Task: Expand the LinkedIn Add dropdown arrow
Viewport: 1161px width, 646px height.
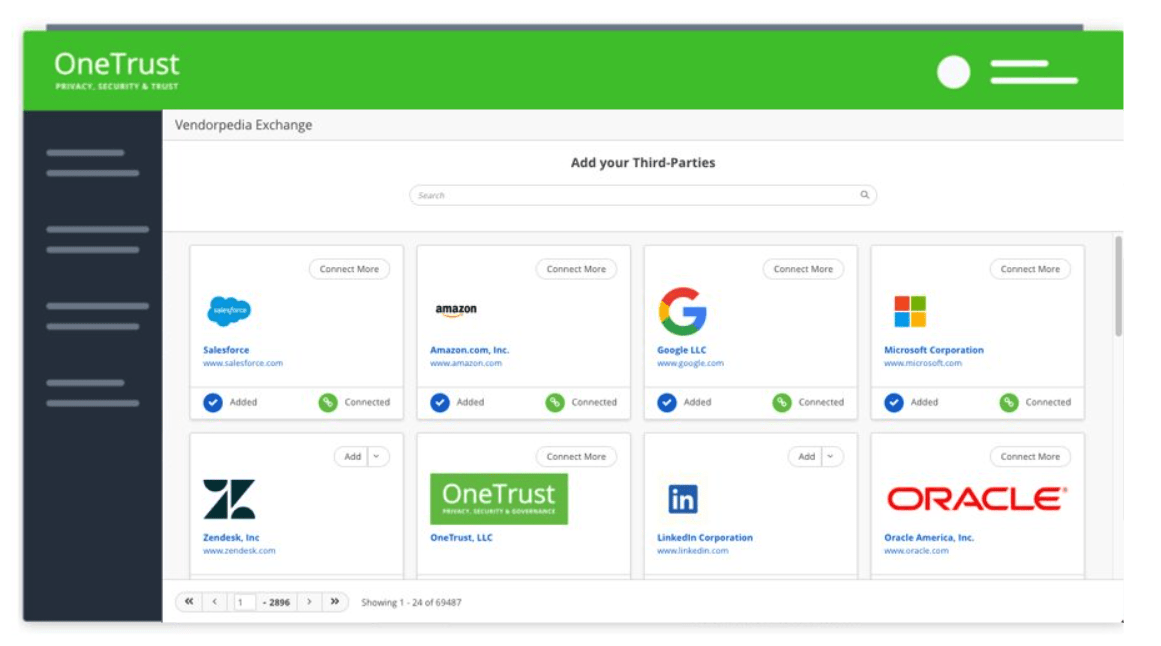Action: pos(831,456)
